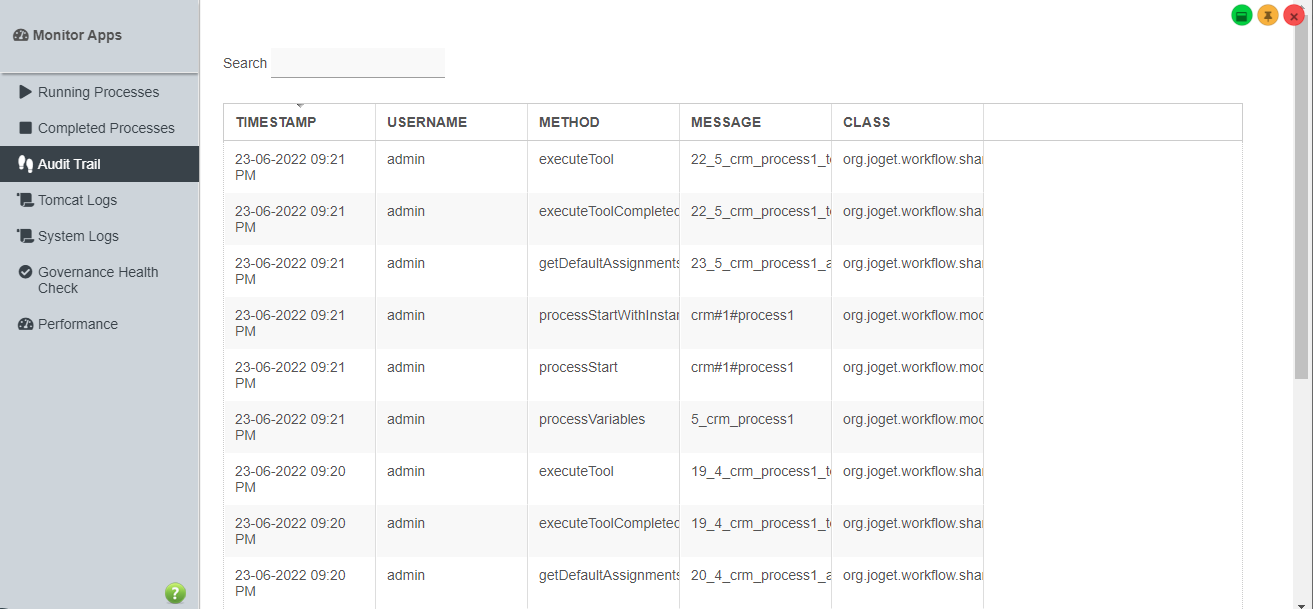Screen dimensions: 1313x609
Task: Sort by the USERNAME column header
Action: point(427,122)
